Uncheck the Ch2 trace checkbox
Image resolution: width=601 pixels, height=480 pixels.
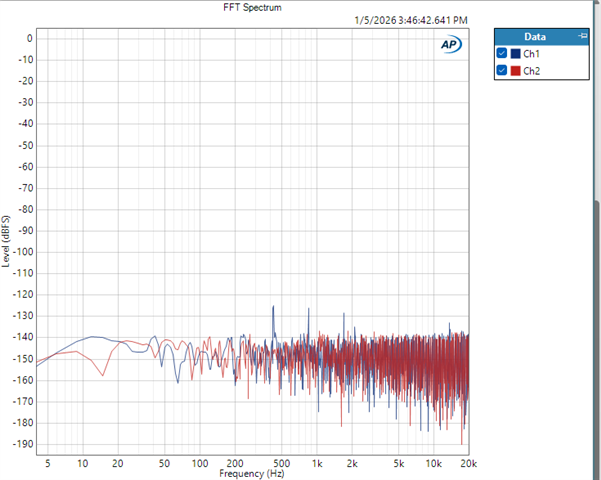click(x=502, y=71)
